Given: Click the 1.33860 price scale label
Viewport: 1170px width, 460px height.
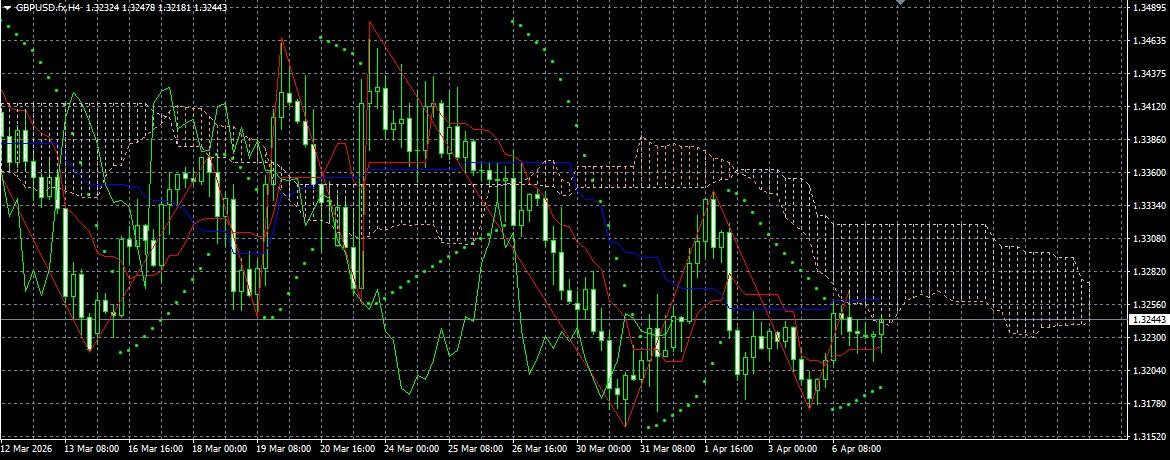Looking at the screenshot, I should (x=1149, y=140).
